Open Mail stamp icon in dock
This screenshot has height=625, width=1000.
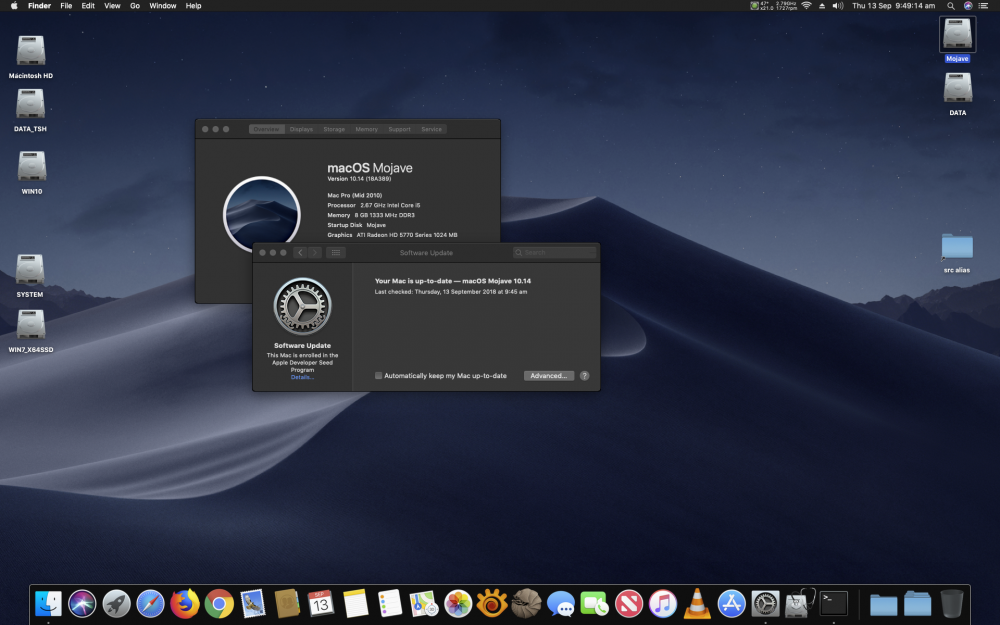[x=253, y=603]
